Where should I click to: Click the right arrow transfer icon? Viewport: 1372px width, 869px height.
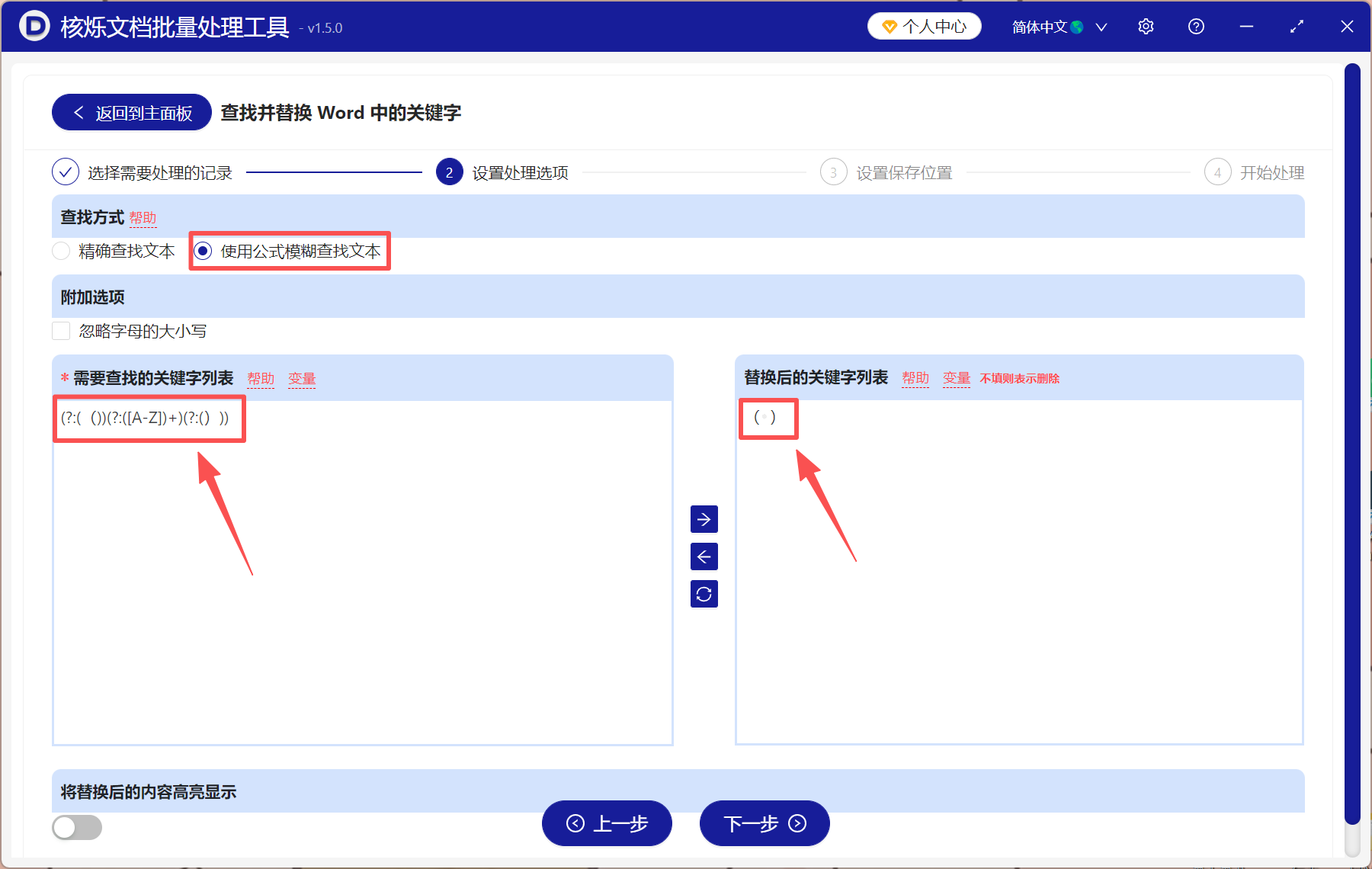coord(704,519)
